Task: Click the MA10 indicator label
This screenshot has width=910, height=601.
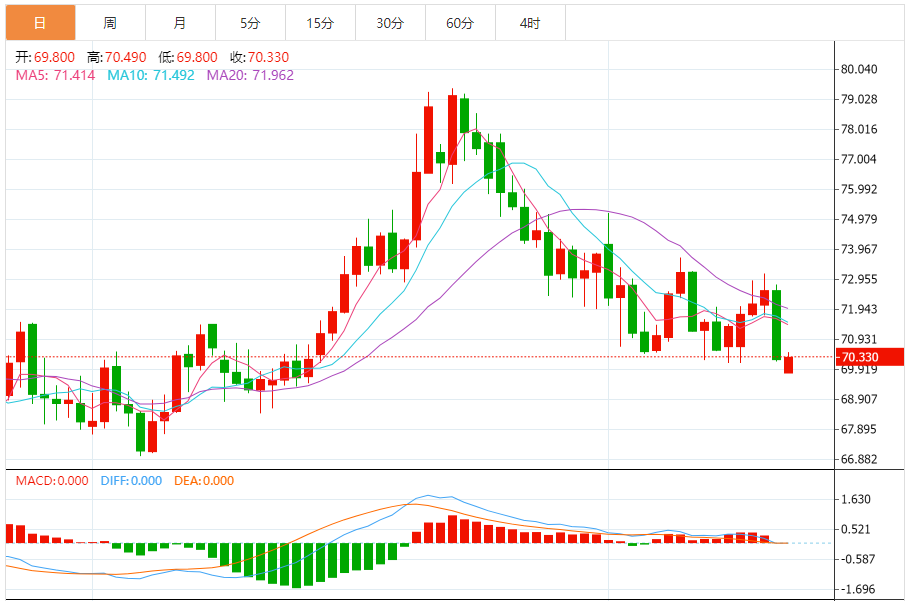Action: (151, 75)
